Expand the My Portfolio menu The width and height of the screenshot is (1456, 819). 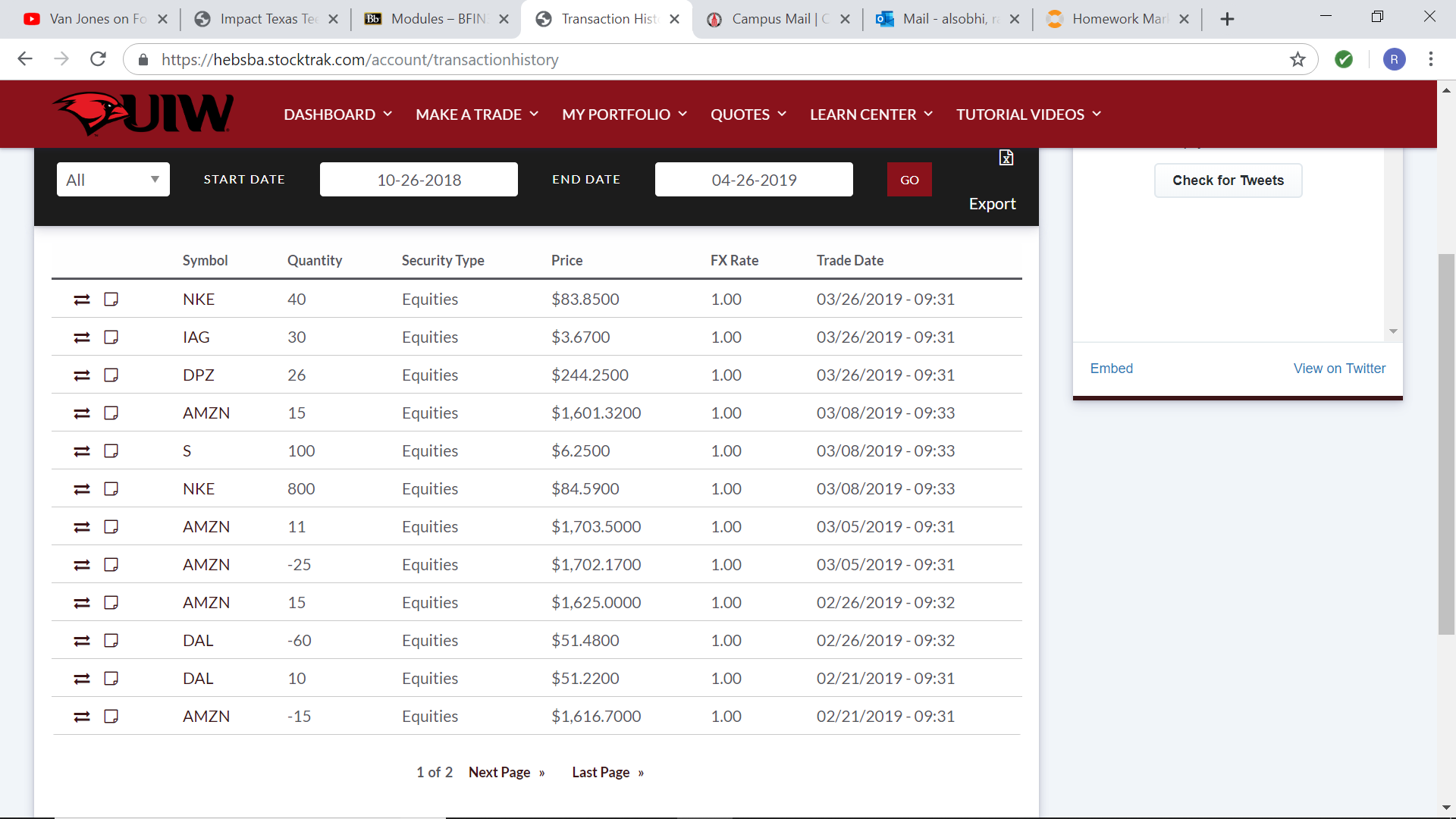(625, 115)
